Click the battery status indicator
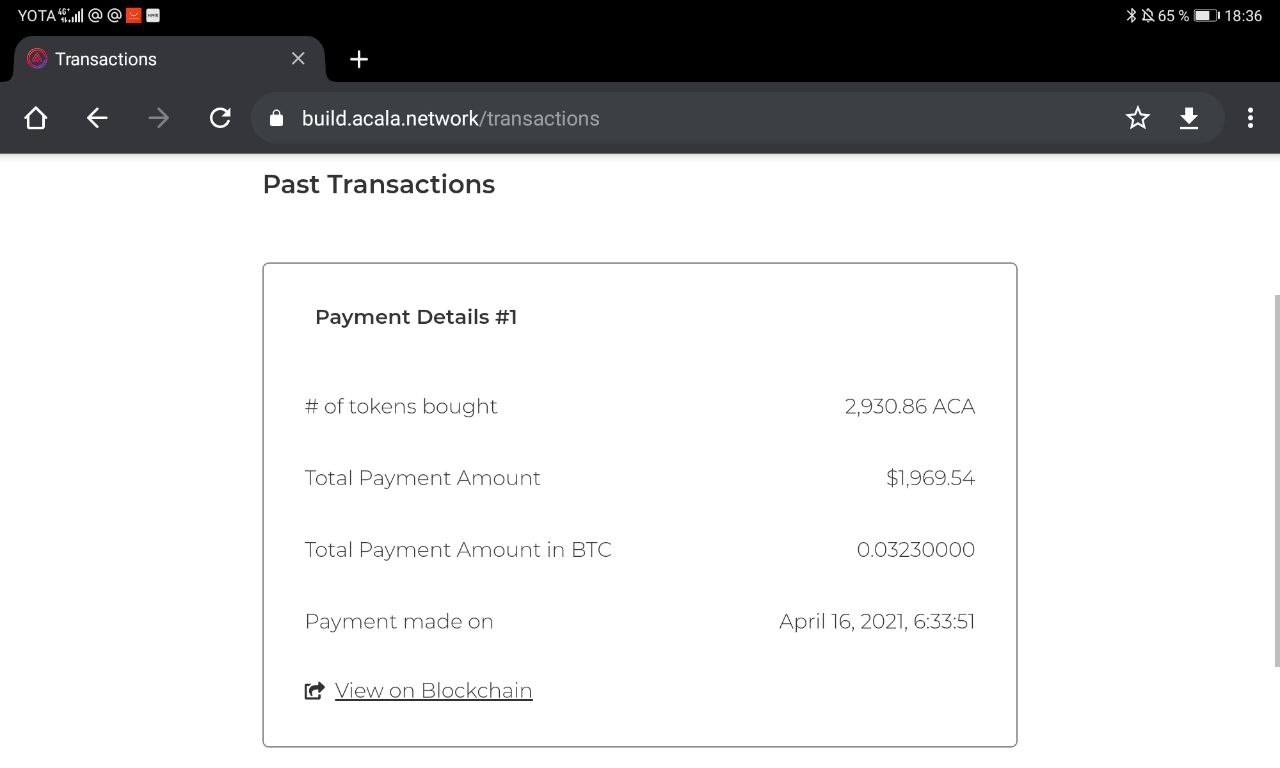This screenshot has width=1280, height=768. click(1207, 15)
